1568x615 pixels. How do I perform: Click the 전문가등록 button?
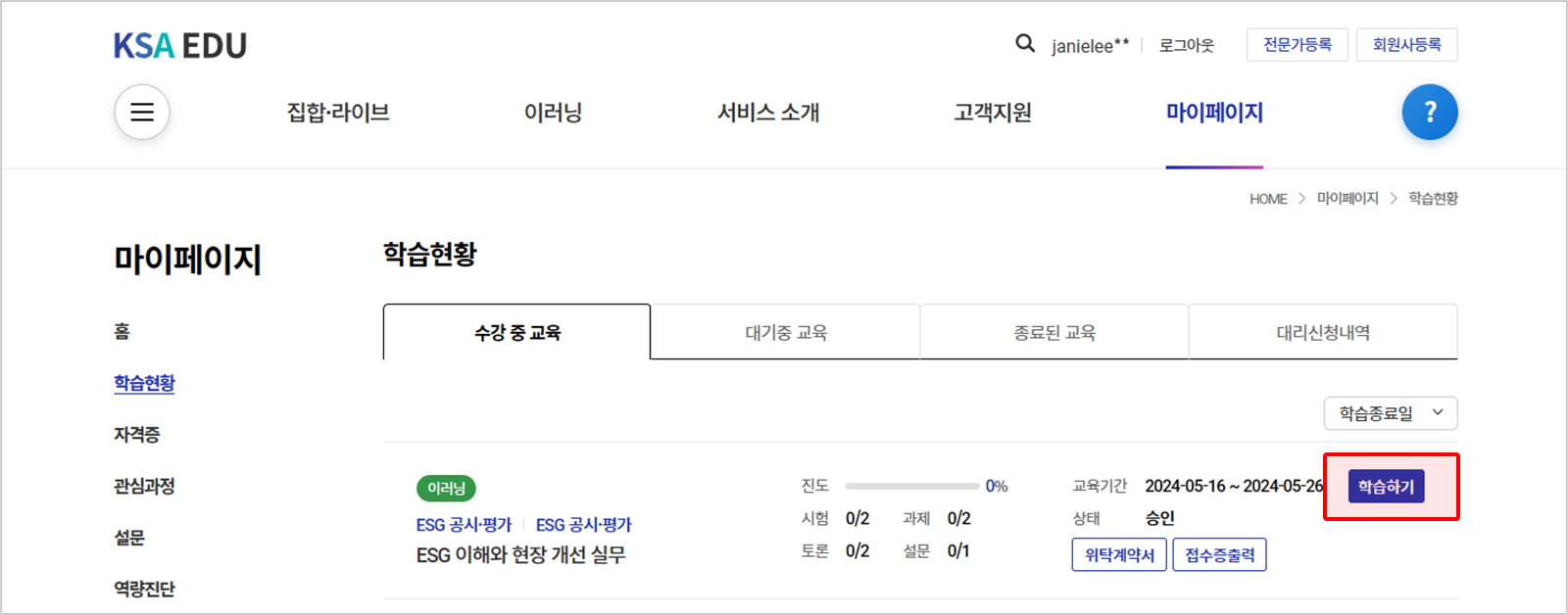(x=1298, y=45)
